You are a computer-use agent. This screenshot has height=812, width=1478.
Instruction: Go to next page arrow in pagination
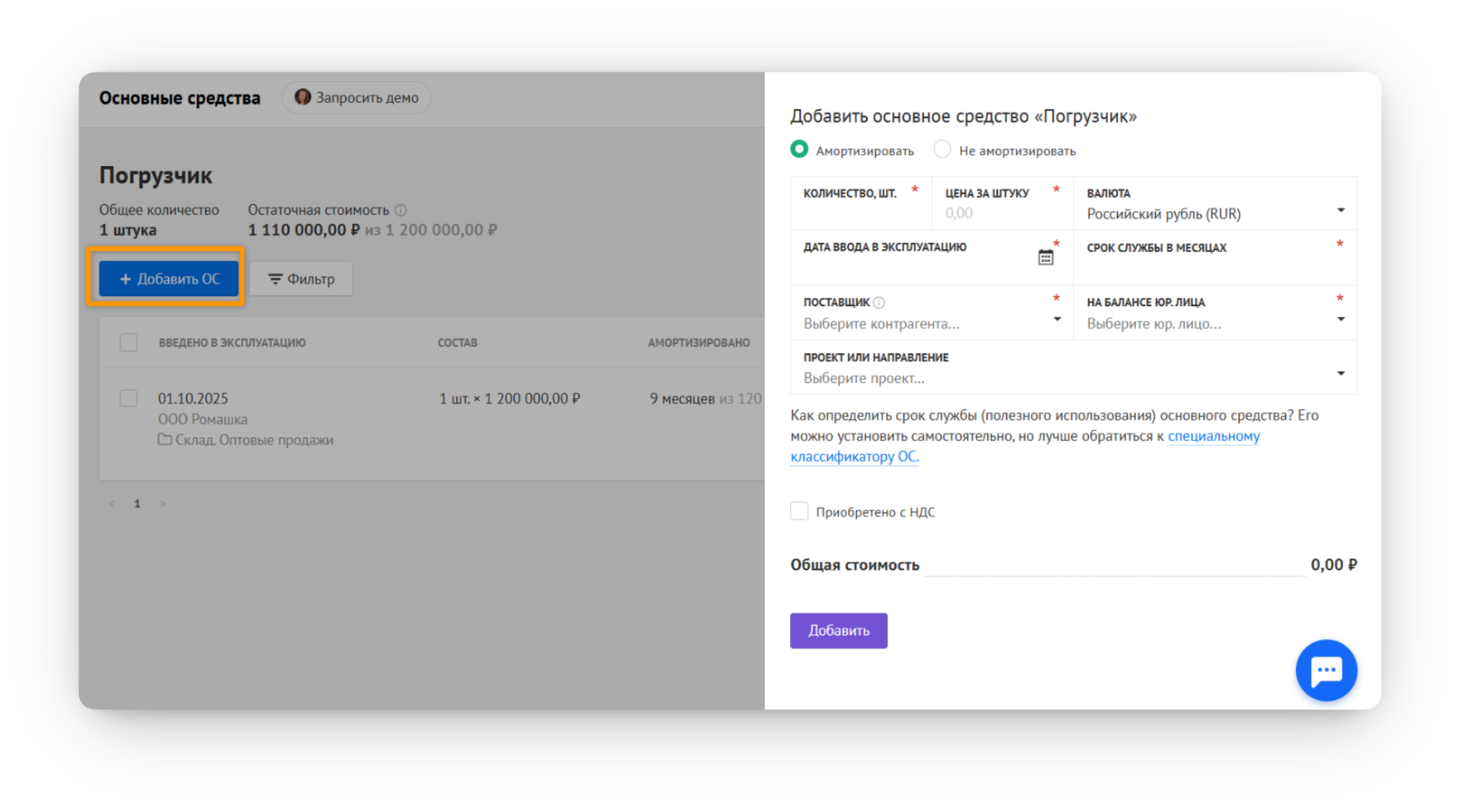pyautogui.click(x=162, y=504)
